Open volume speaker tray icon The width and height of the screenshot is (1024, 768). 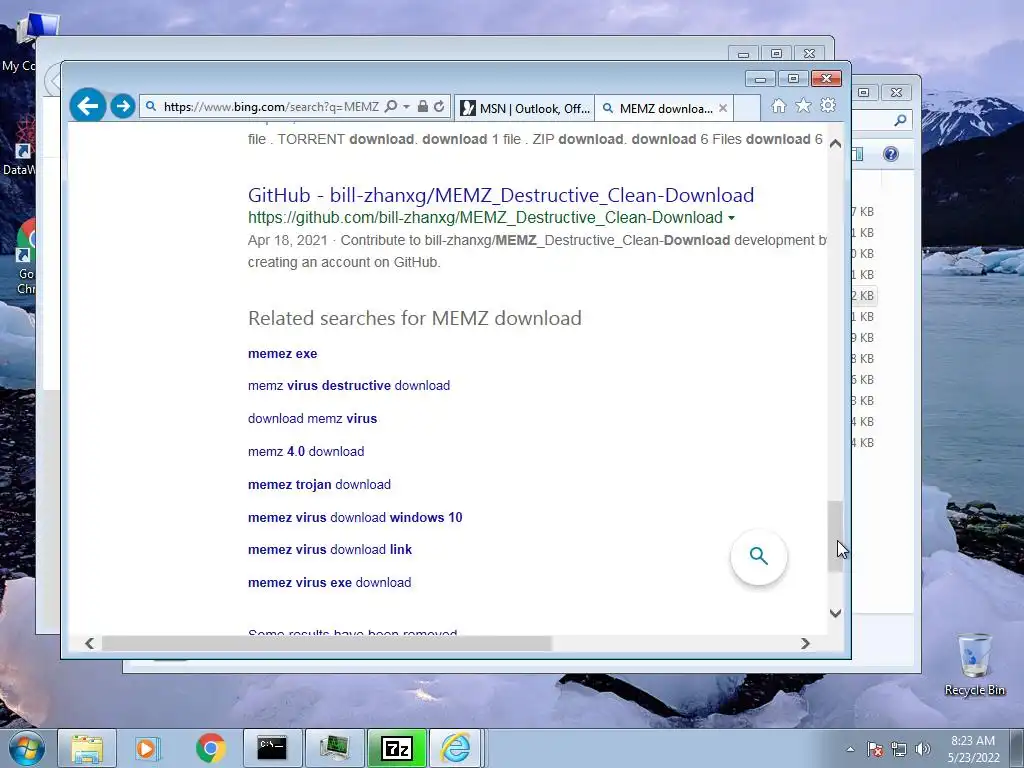tap(923, 749)
